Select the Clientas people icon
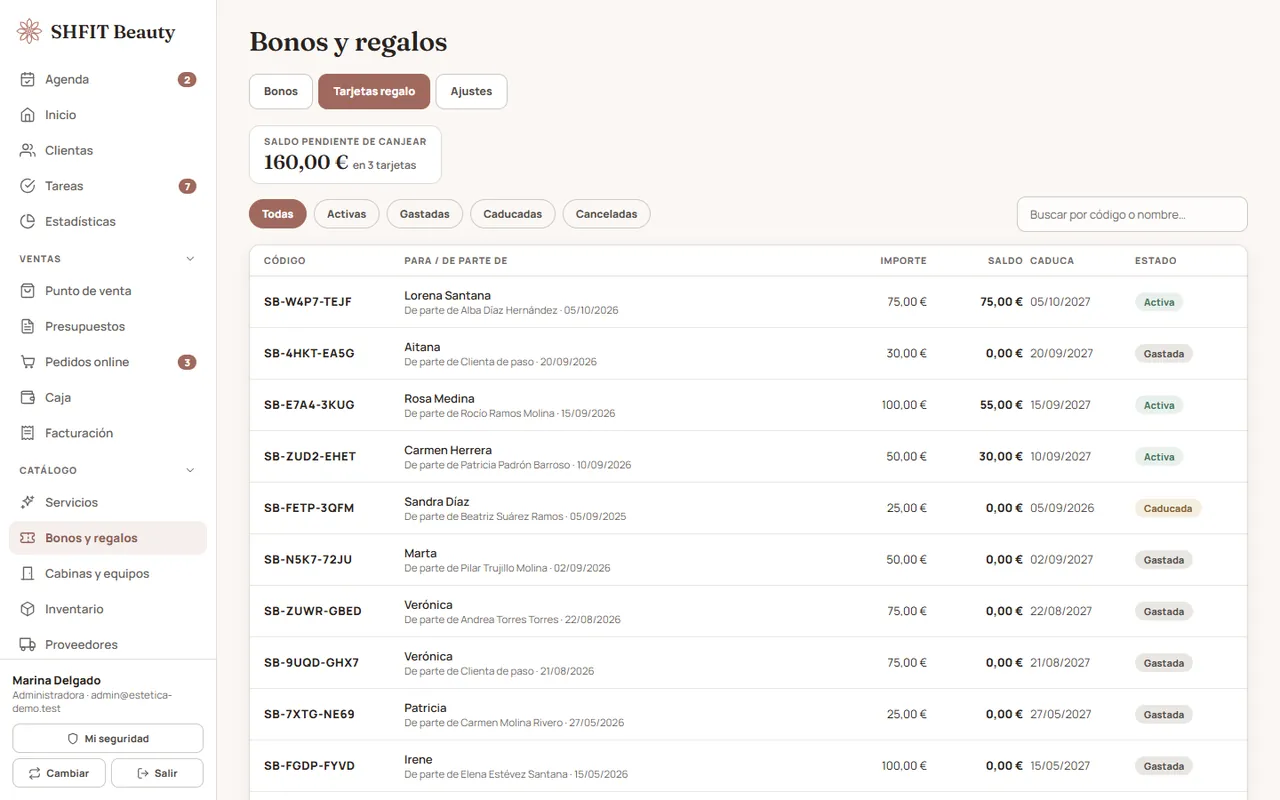 [28, 151]
